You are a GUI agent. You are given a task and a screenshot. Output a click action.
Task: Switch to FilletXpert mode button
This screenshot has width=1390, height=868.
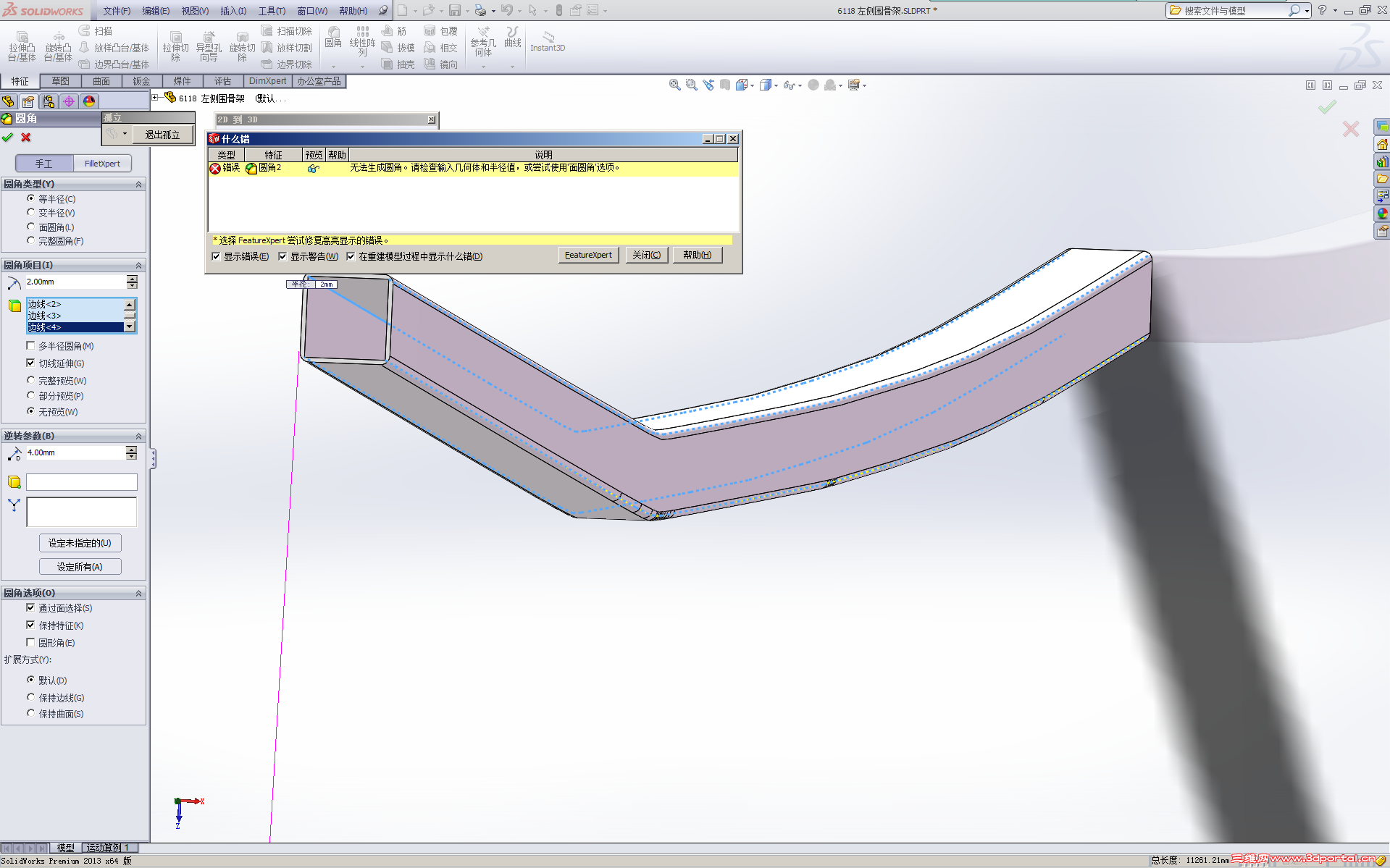click(x=102, y=164)
